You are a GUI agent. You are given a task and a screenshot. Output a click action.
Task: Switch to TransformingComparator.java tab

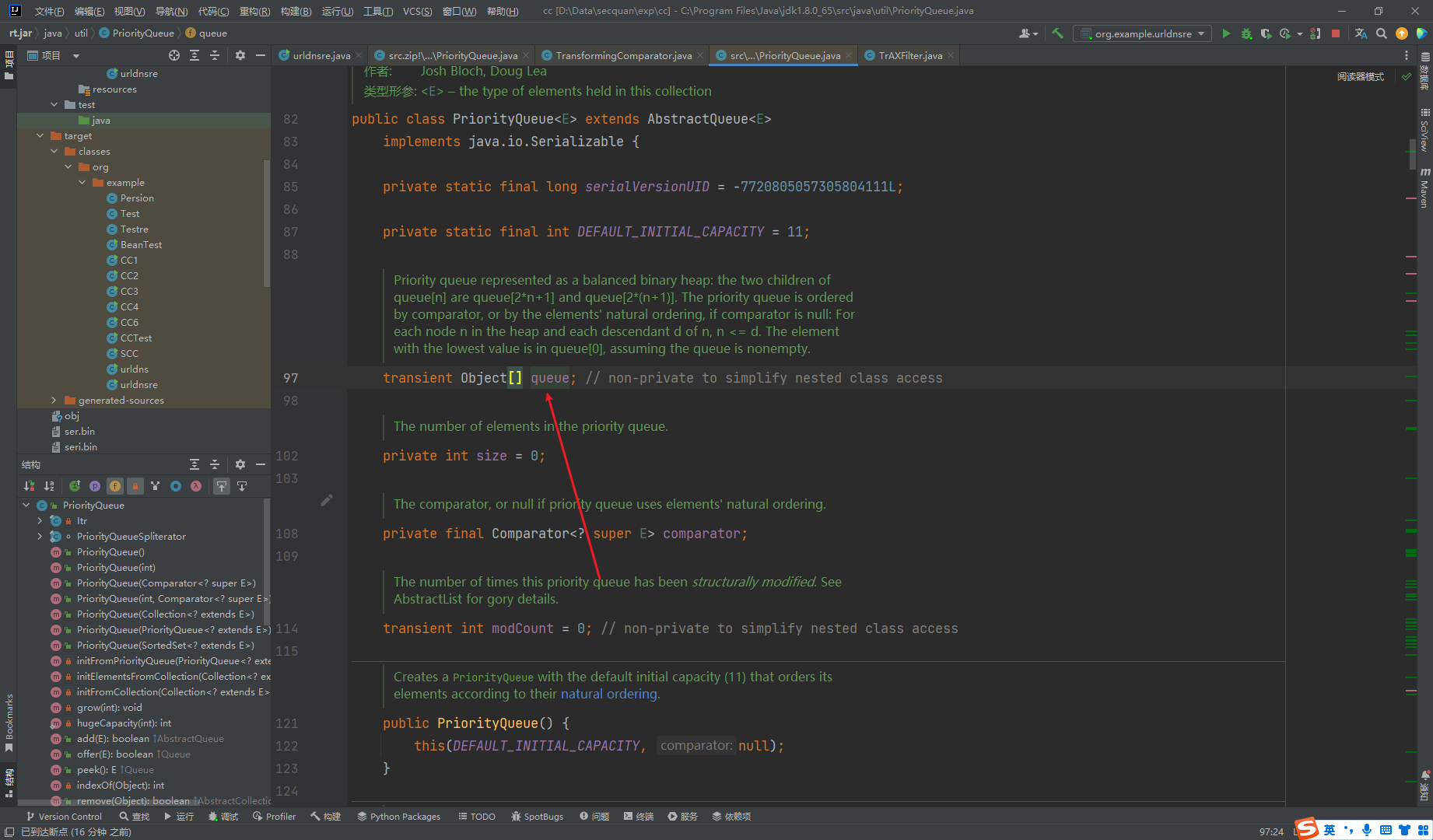pos(623,55)
